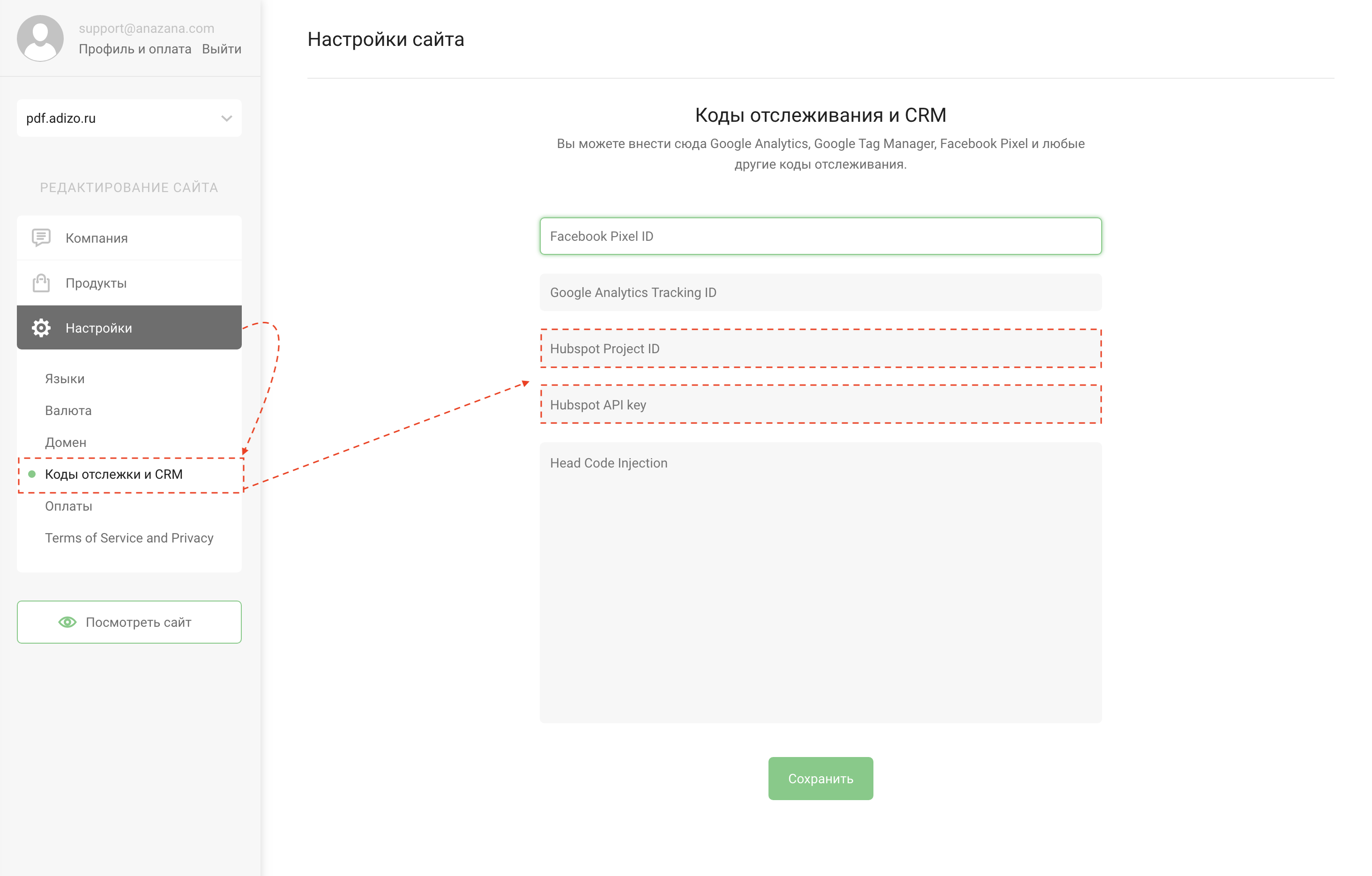Open Terms of Service and Privacy

[x=129, y=538]
